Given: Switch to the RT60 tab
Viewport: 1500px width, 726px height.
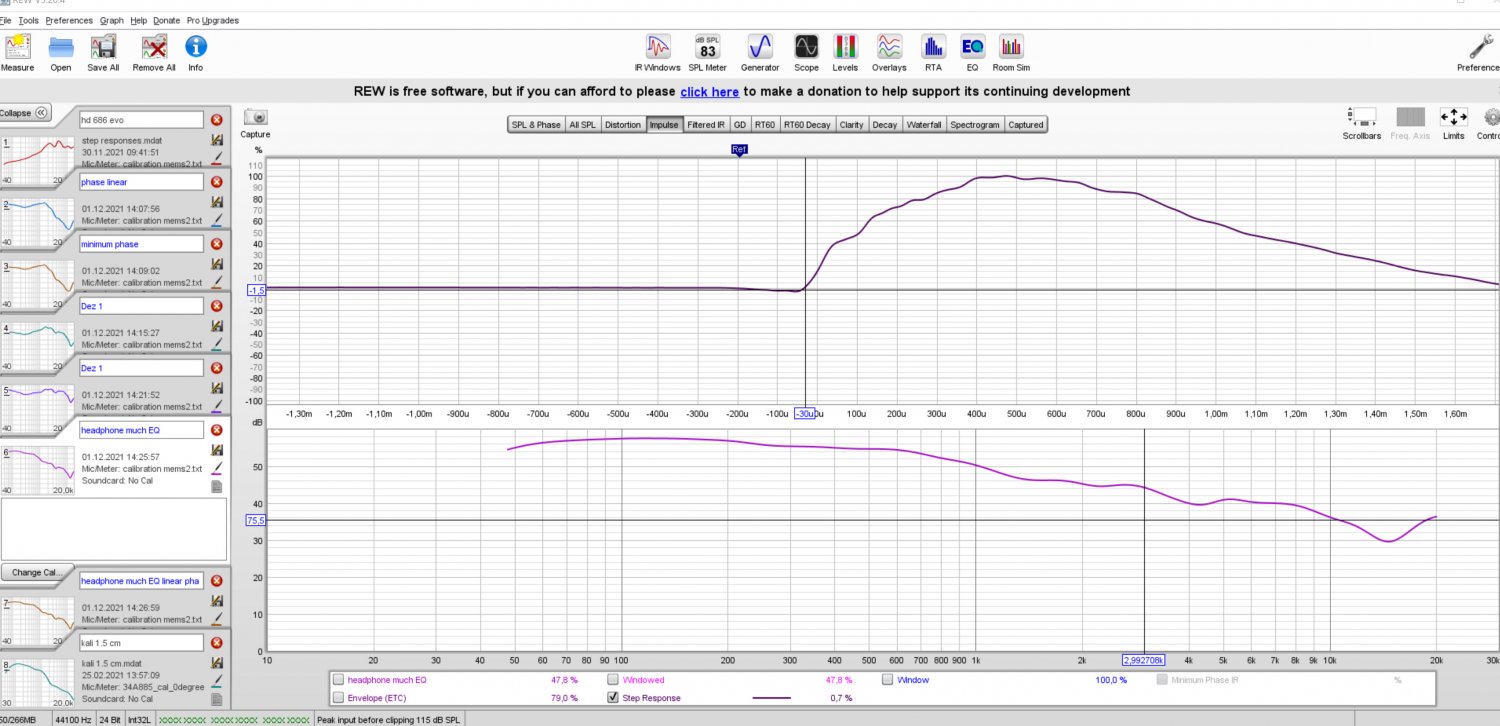Looking at the screenshot, I should click(765, 125).
